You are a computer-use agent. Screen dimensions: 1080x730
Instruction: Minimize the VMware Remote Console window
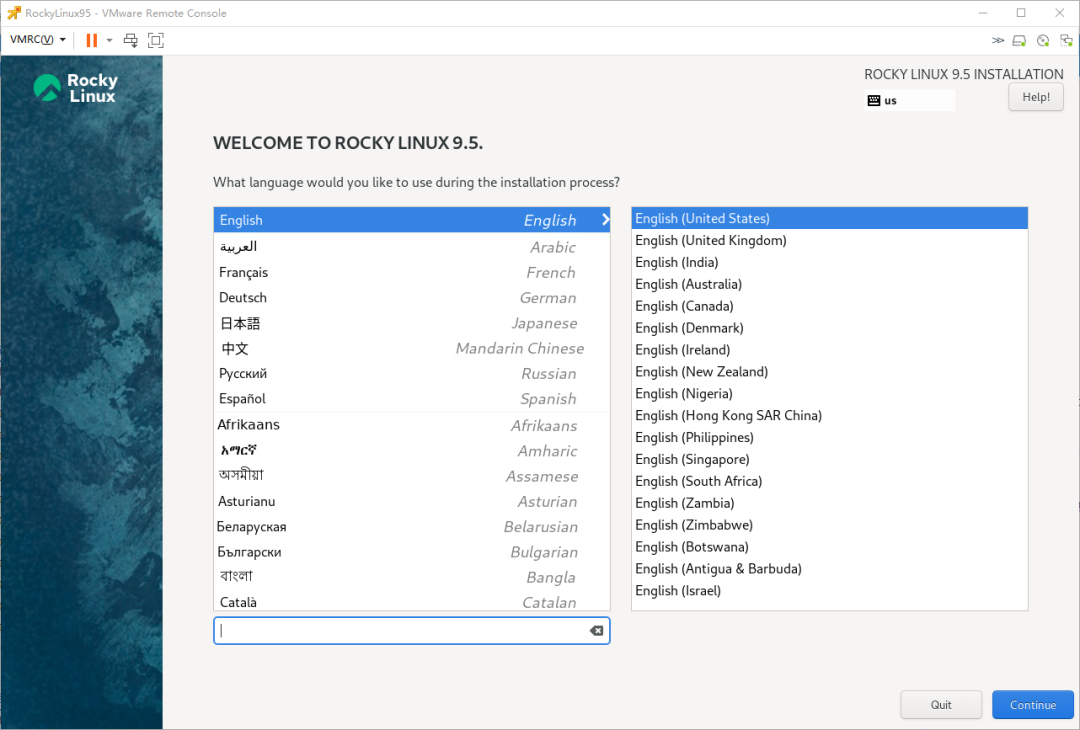(983, 13)
